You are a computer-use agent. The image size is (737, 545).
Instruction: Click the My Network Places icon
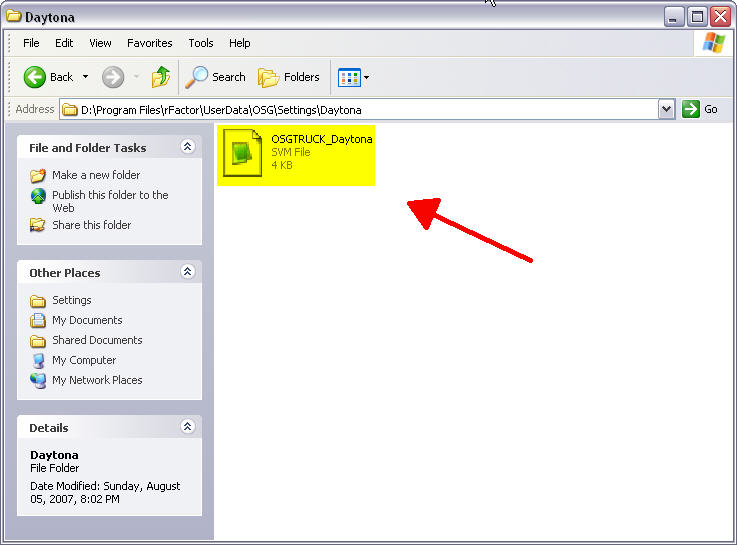(38, 381)
